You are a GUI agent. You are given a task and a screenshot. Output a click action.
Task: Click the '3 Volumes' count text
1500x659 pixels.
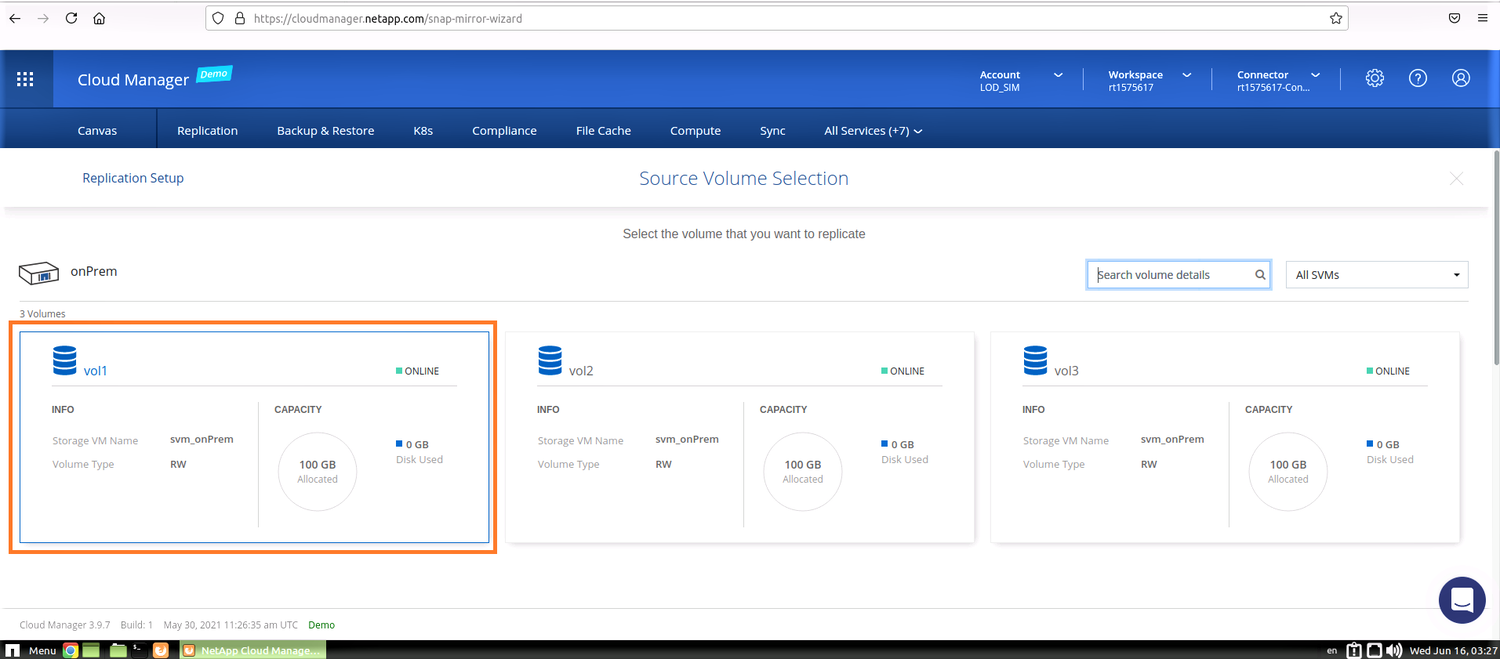coord(42,314)
